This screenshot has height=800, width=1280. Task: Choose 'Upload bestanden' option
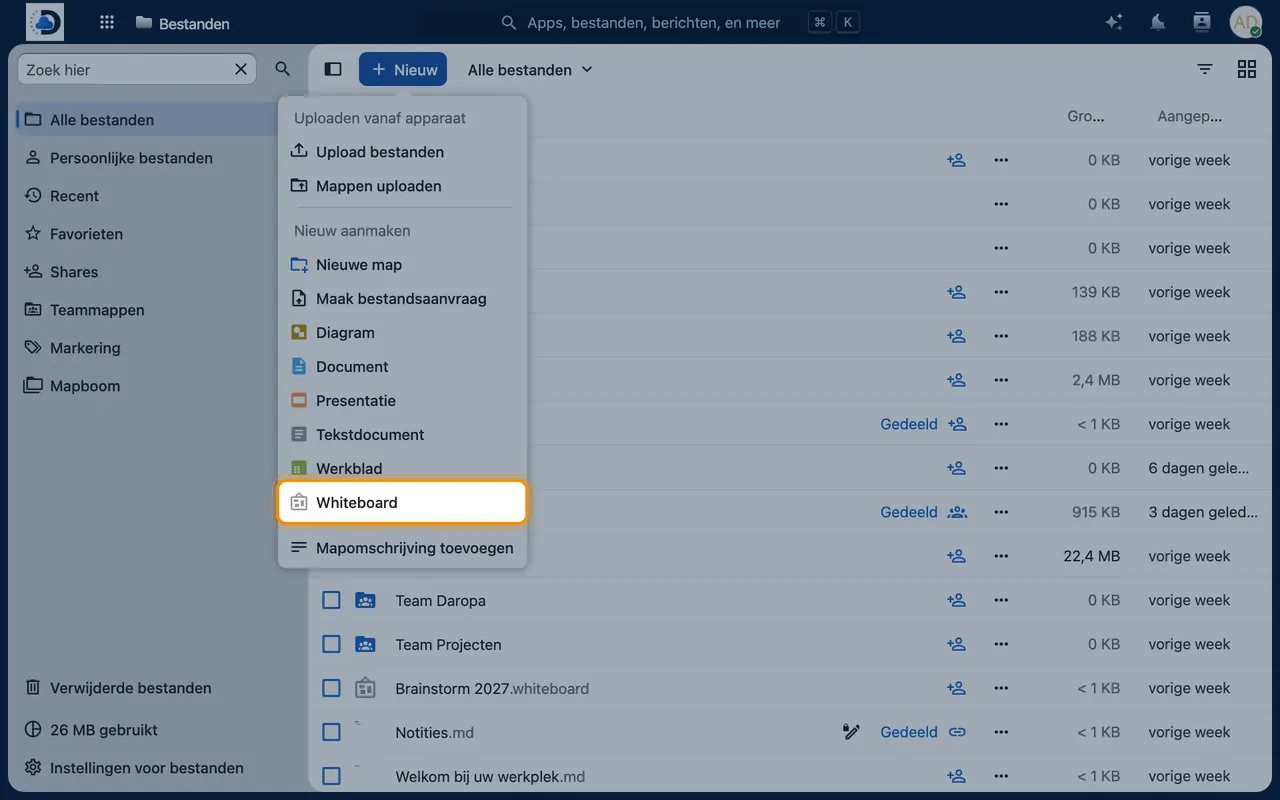[x=402, y=152]
